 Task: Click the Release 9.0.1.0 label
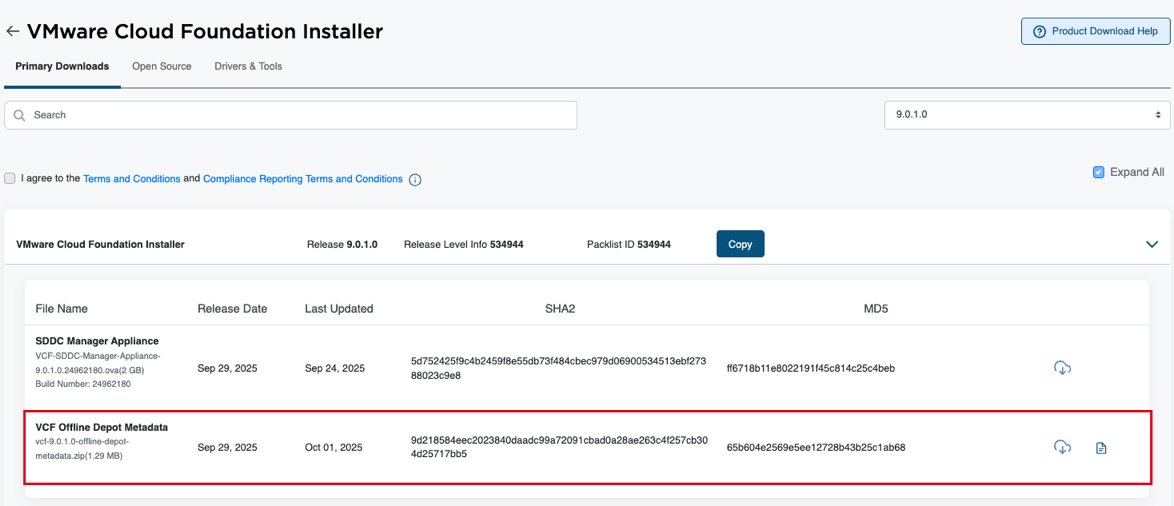click(342, 245)
